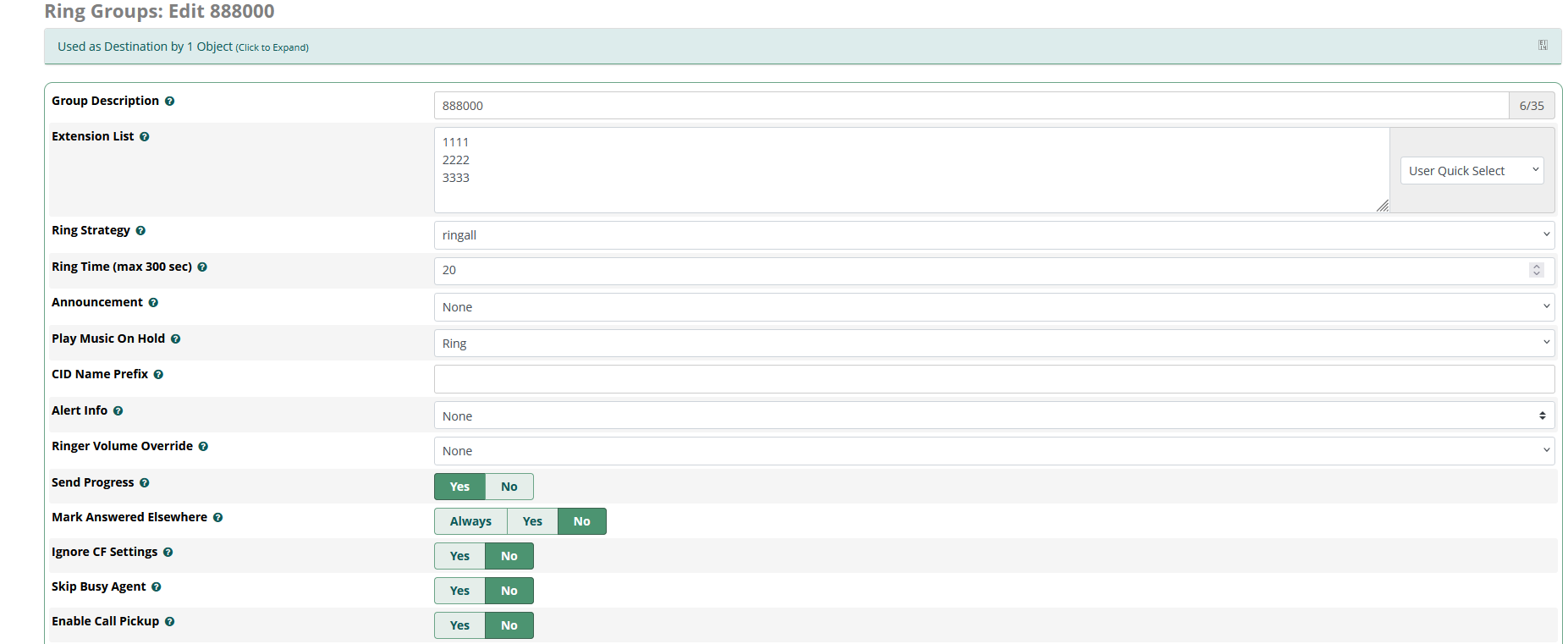Set Ignore CF Settings to No

pos(509,556)
